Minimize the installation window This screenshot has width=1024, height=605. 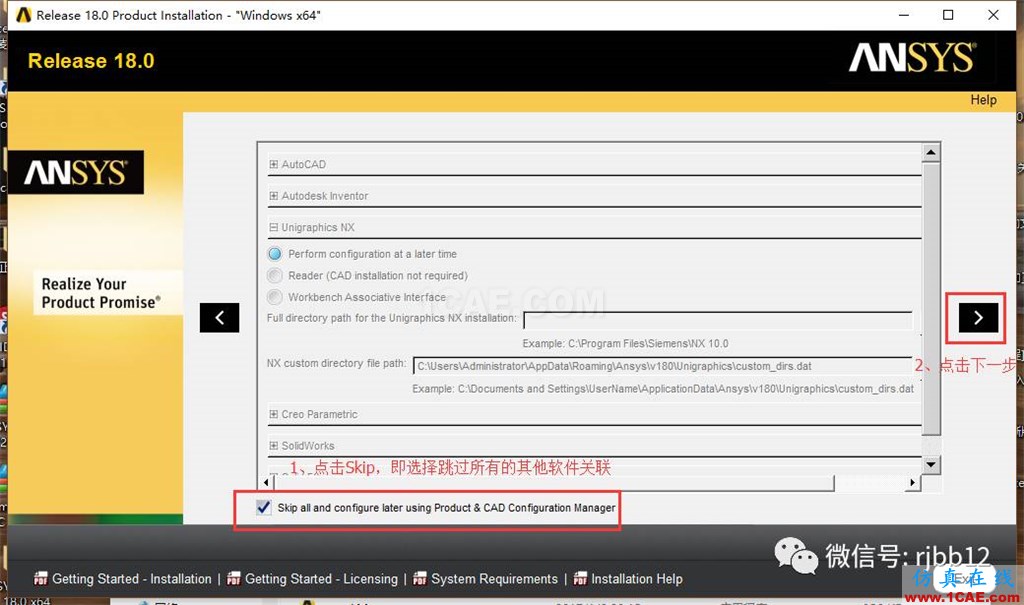coord(904,14)
